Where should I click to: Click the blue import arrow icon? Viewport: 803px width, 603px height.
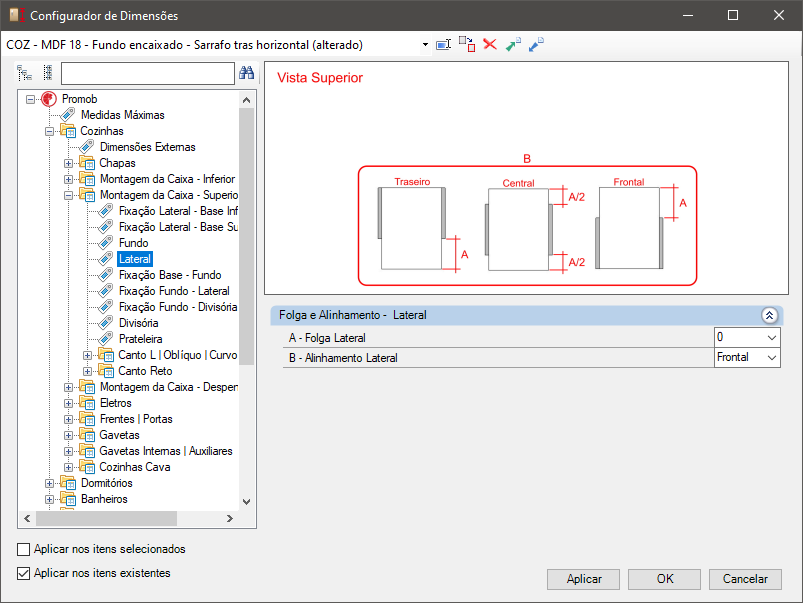tap(536, 45)
